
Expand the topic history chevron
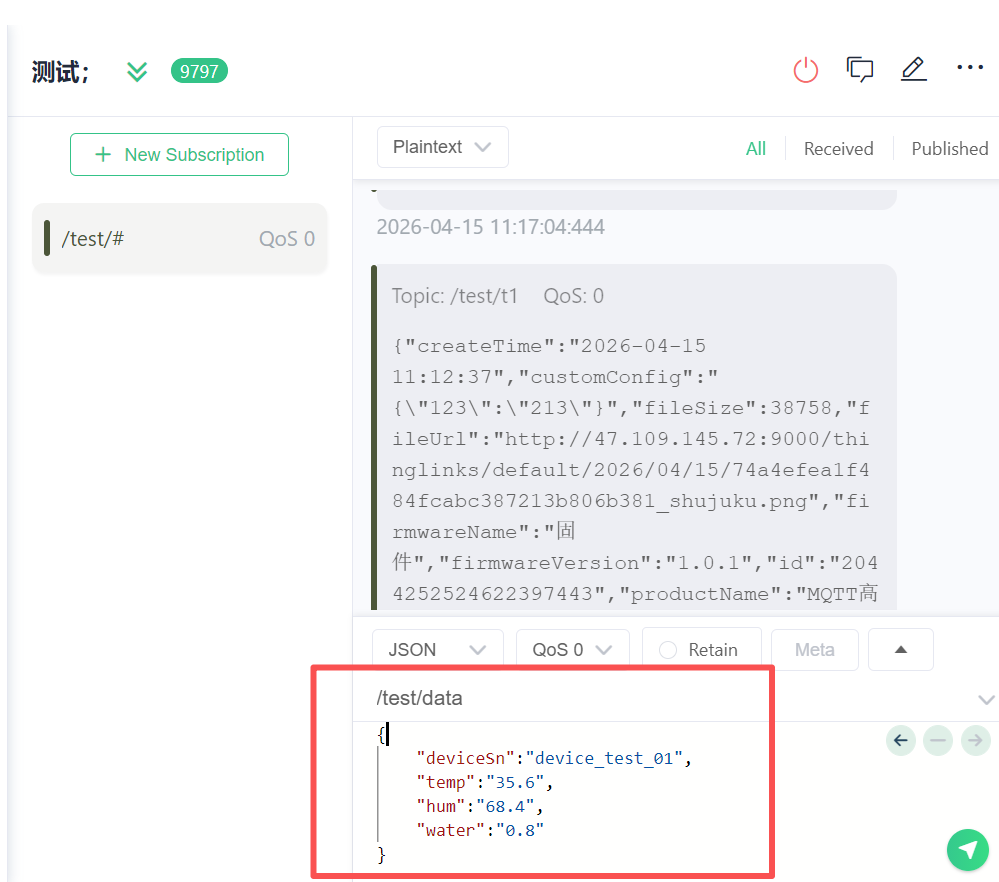tap(986, 699)
